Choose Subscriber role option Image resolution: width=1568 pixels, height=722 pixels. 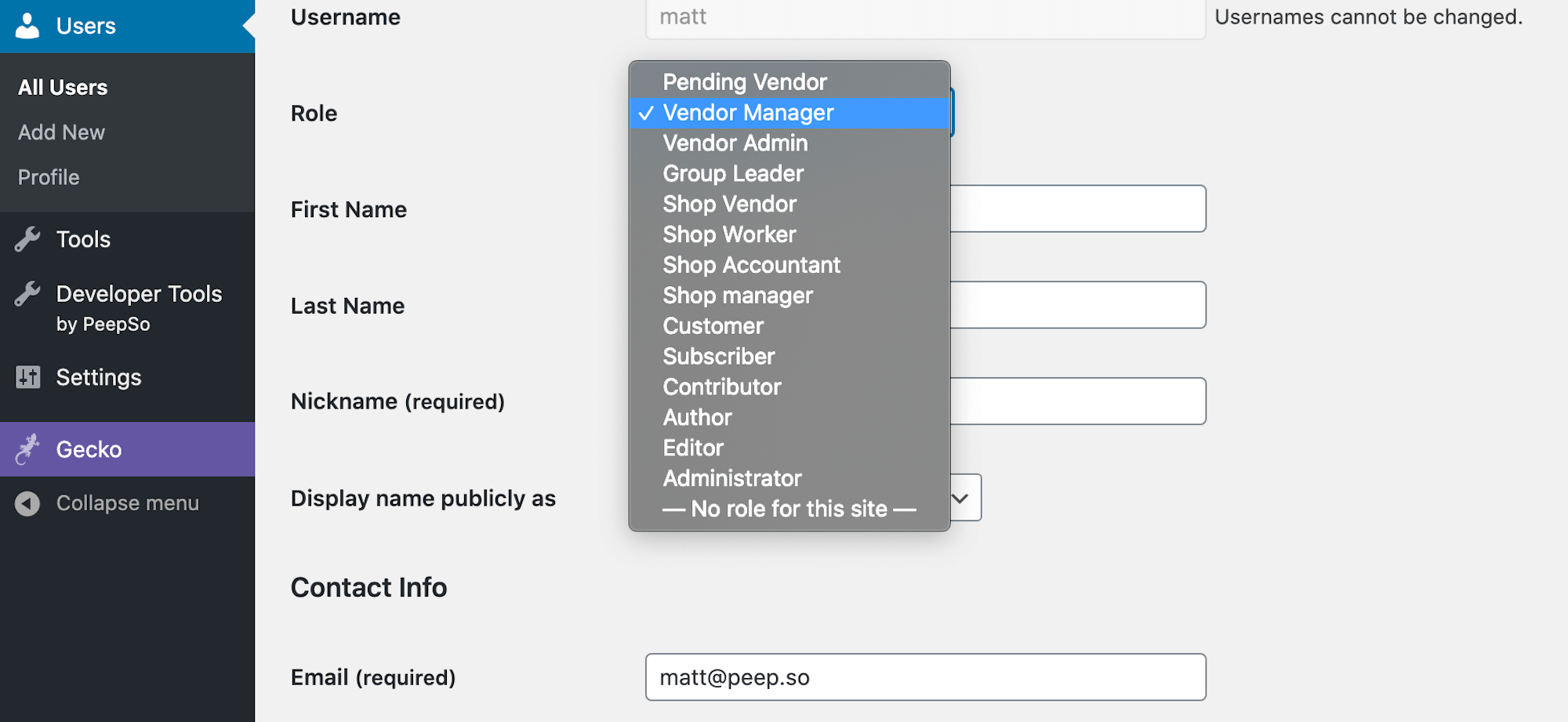789,357
